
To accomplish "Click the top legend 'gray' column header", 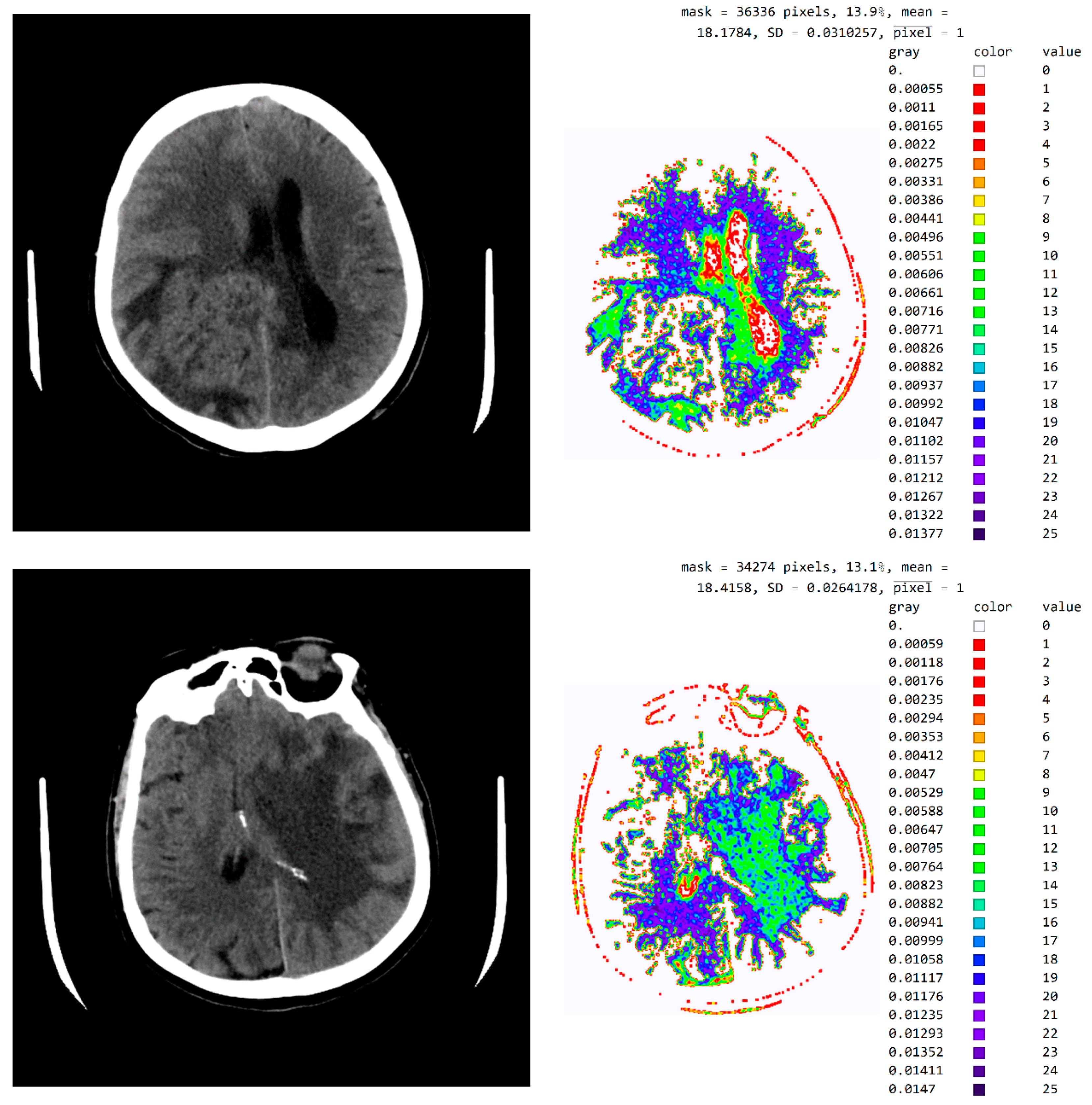I will 904,52.
